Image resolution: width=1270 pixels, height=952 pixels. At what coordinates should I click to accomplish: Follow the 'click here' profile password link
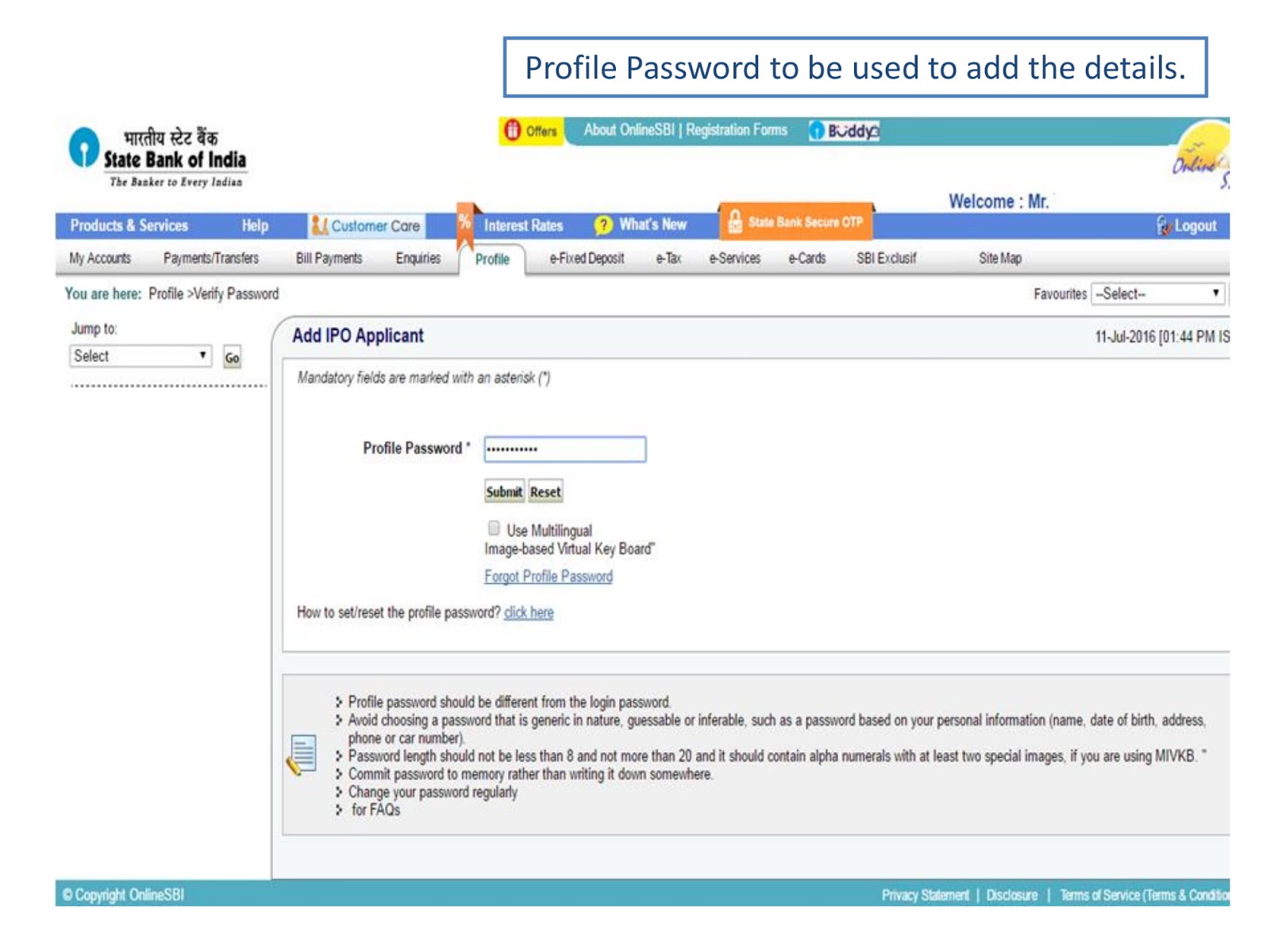529,612
